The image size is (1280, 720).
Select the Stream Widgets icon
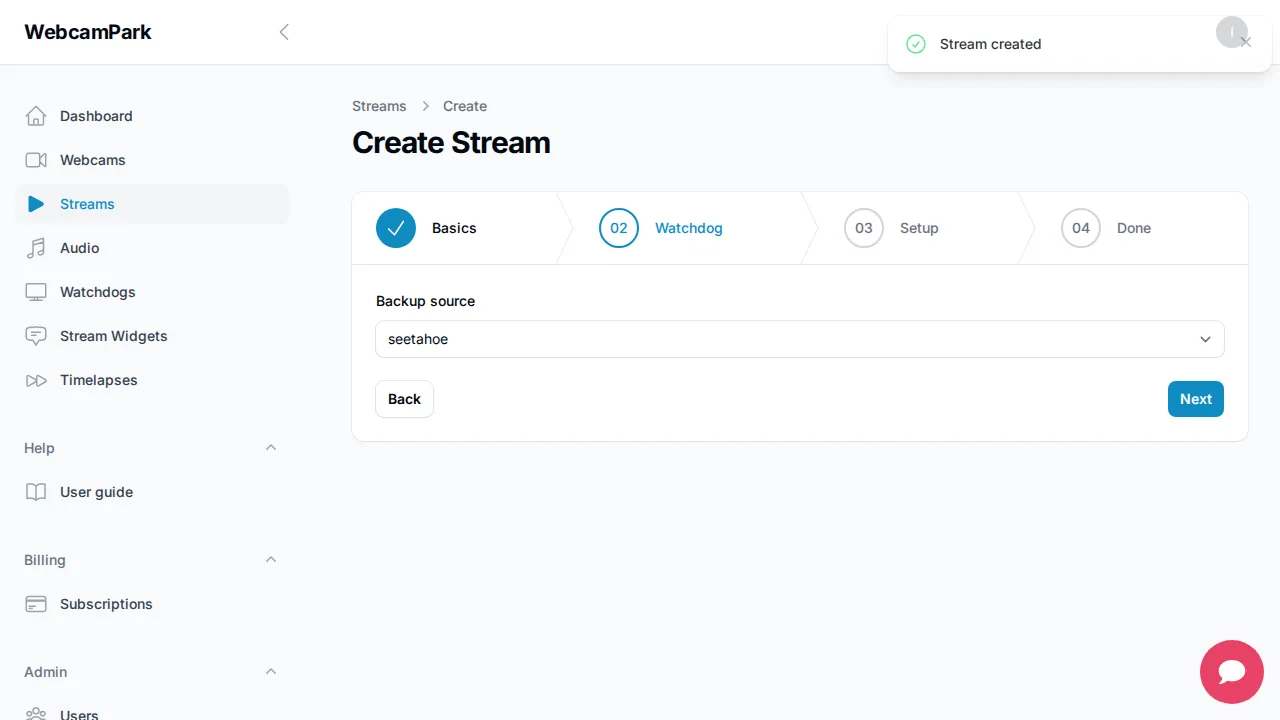point(36,336)
